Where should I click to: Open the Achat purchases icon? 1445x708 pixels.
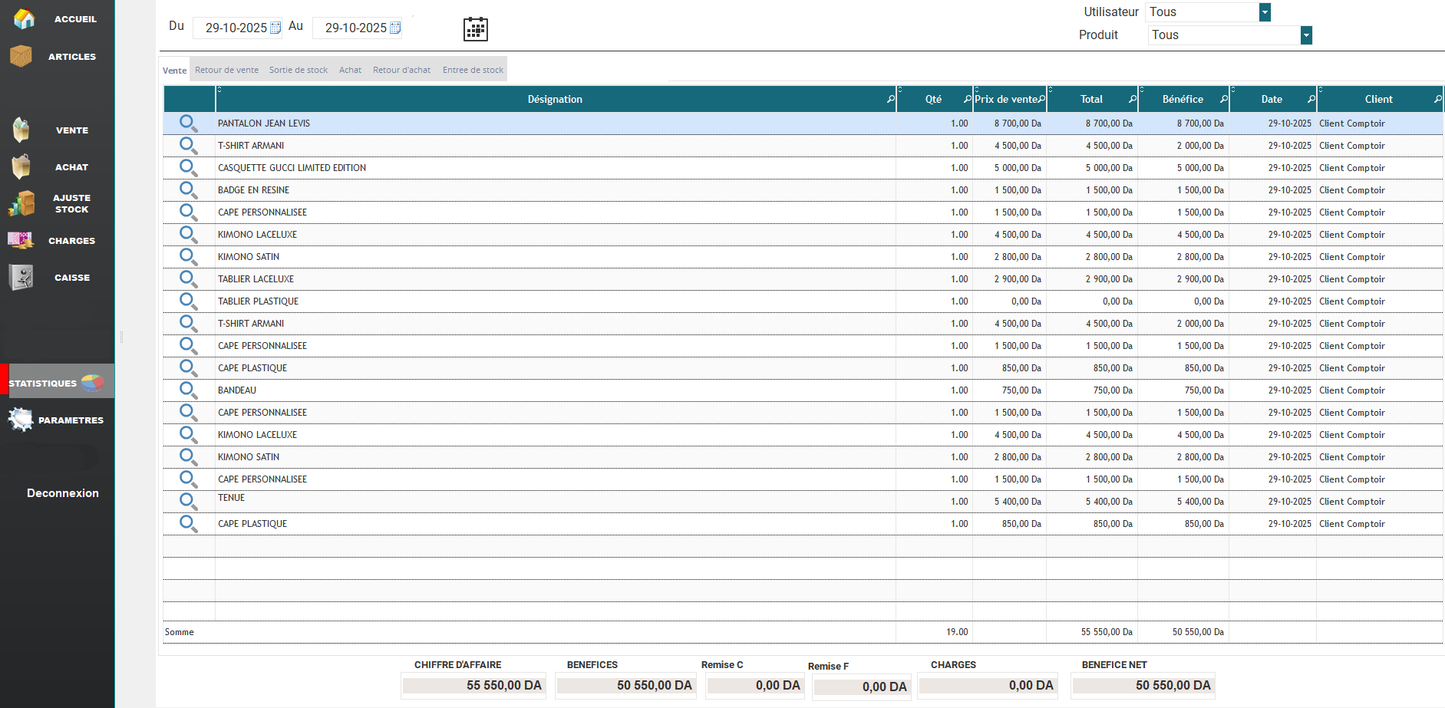pyautogui.click(x=23, y=166)
